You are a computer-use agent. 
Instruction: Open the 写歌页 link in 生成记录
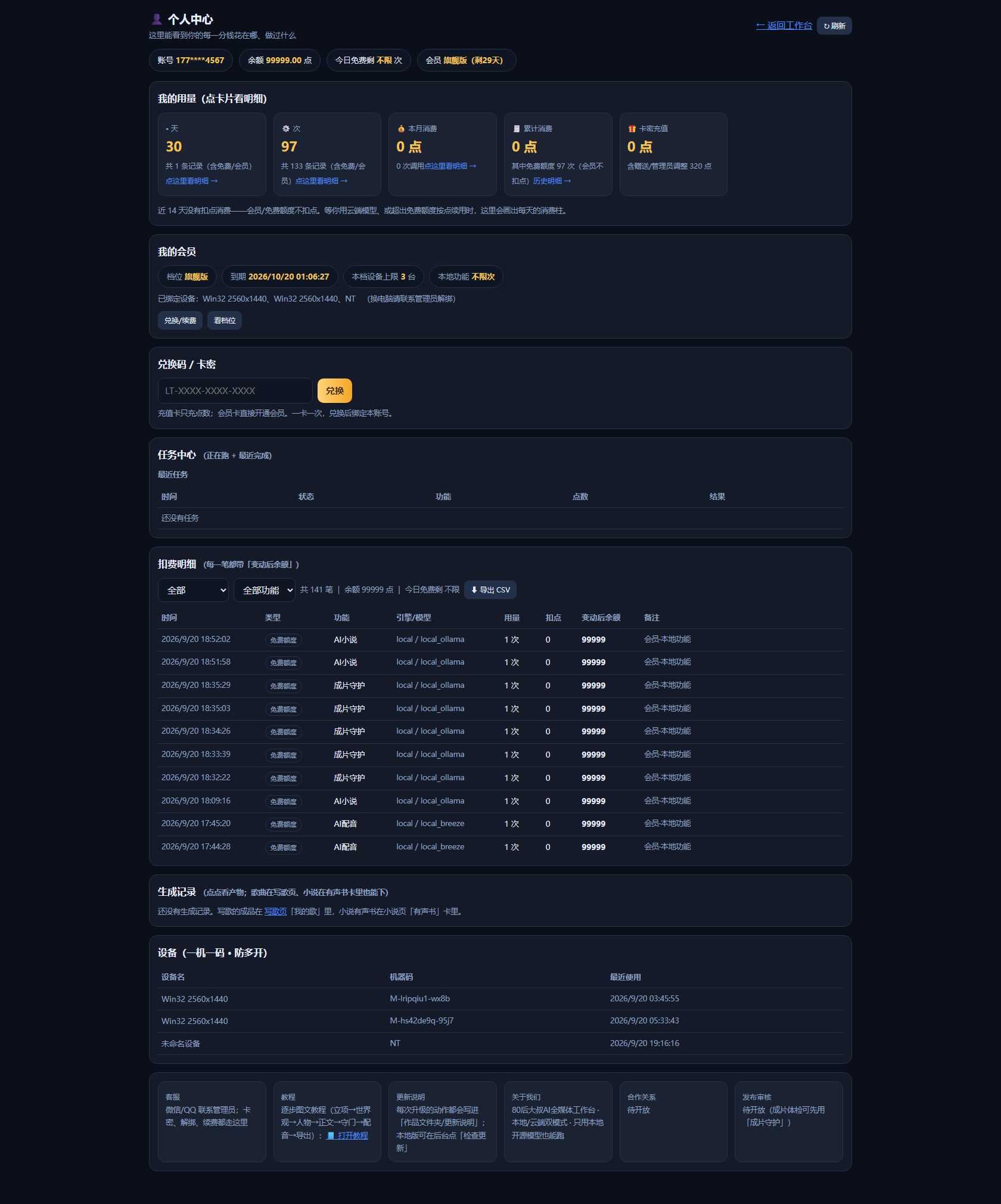275,911
